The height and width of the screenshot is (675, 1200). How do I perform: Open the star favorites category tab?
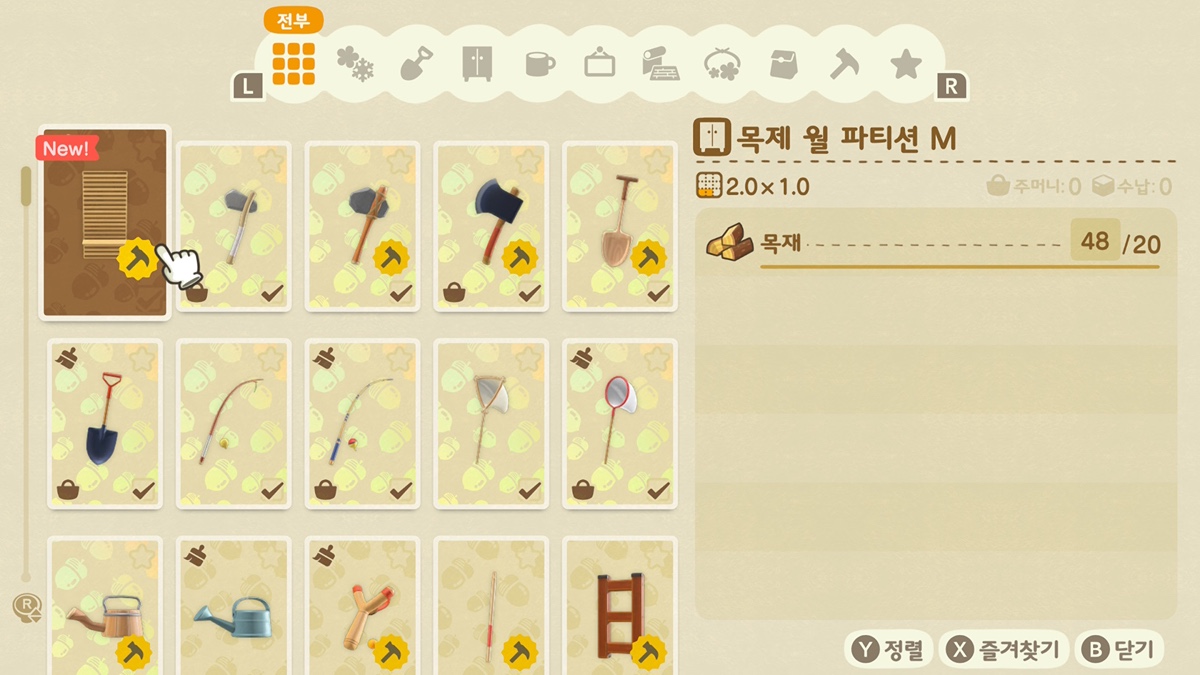pos(906,64)
